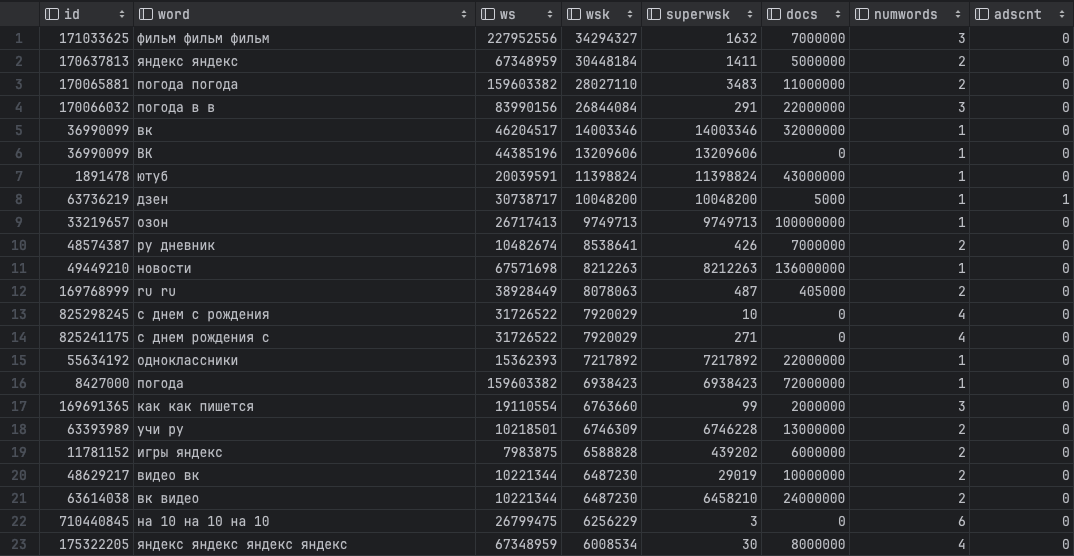
Task: Select row number 1 in the gutter
Action: [18, 38]
